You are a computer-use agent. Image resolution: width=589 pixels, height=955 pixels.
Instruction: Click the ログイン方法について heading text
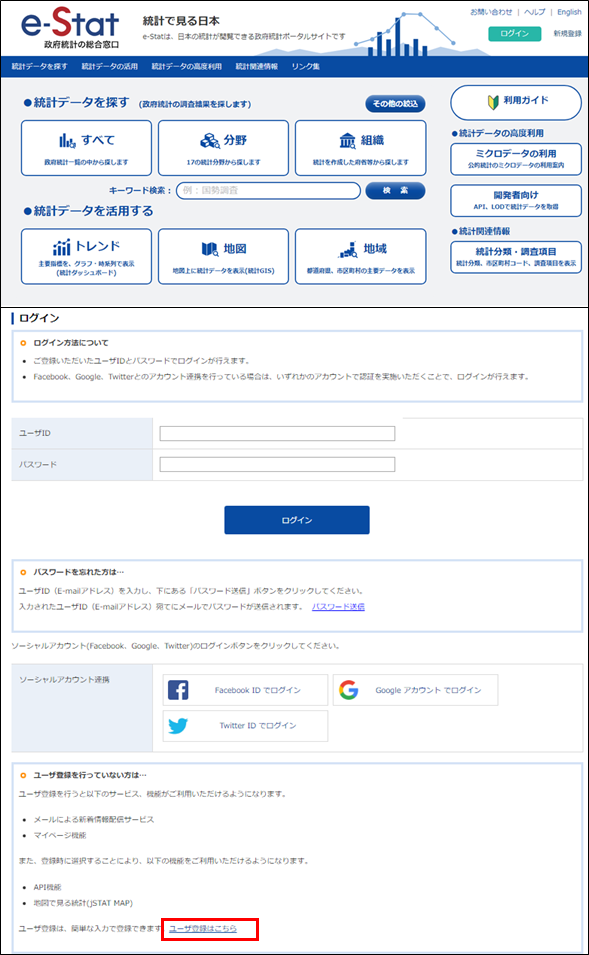tap(71, 343)
